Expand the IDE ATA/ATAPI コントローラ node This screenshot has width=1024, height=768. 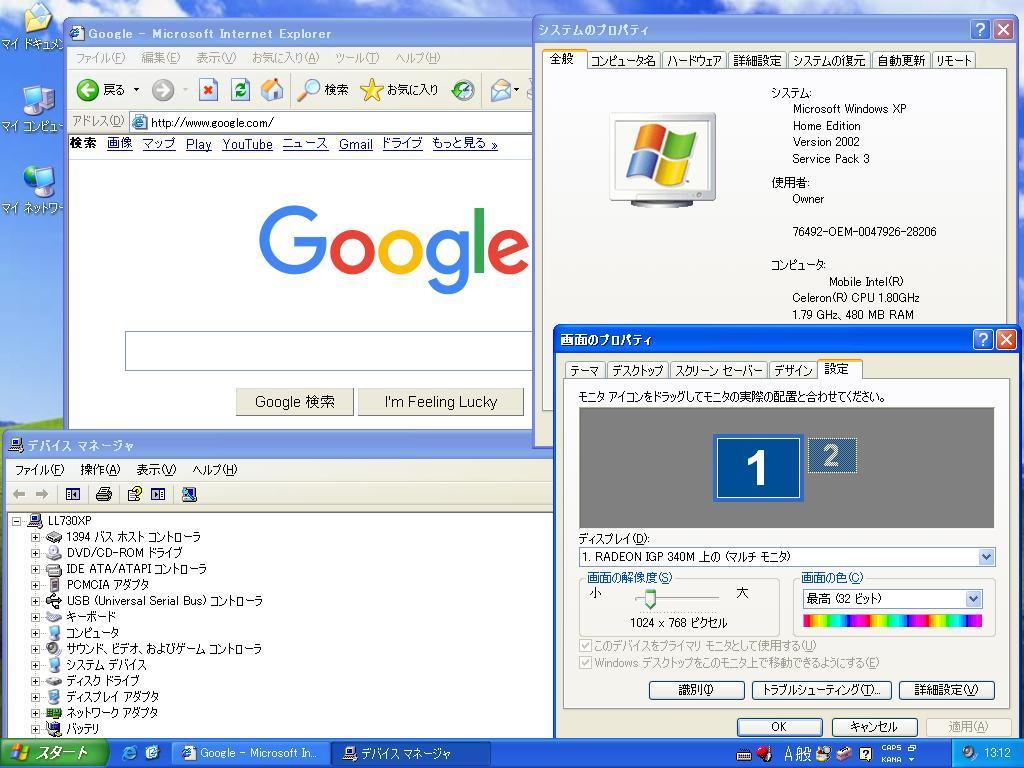[x=35, y=569]
